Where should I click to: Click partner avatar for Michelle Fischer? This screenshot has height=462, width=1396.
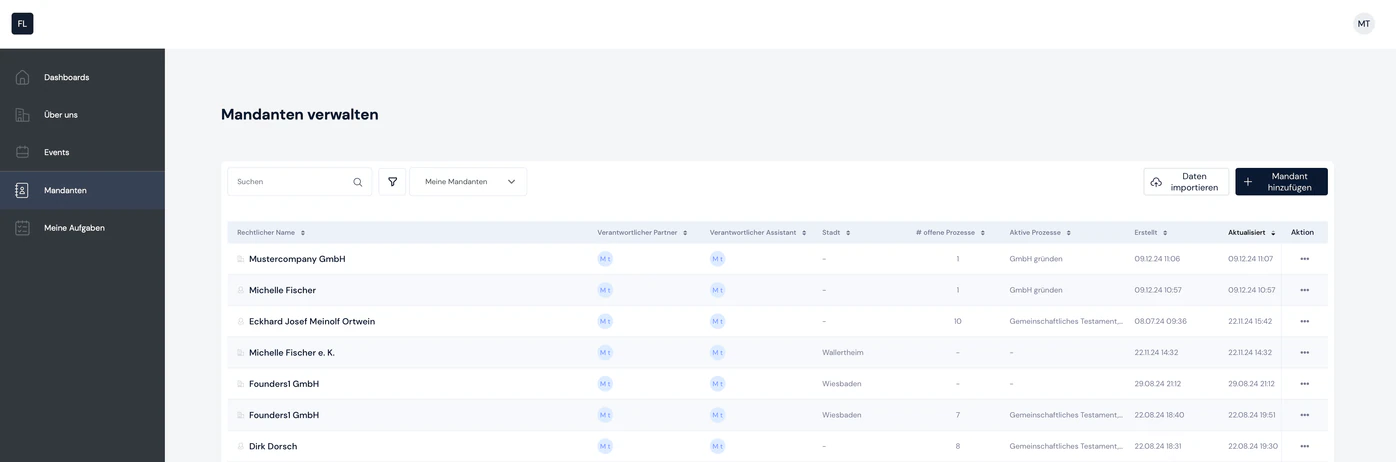(605, 290)
